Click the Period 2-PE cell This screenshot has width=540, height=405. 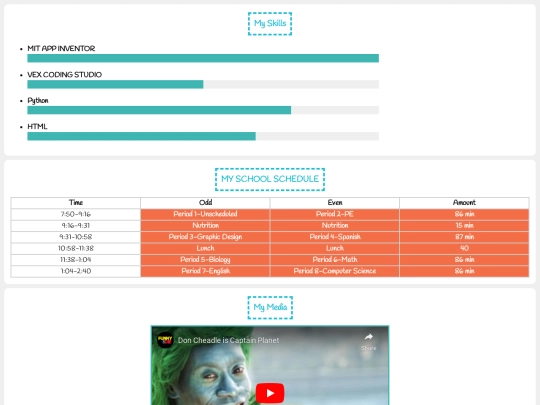click(x=335, y=214)
